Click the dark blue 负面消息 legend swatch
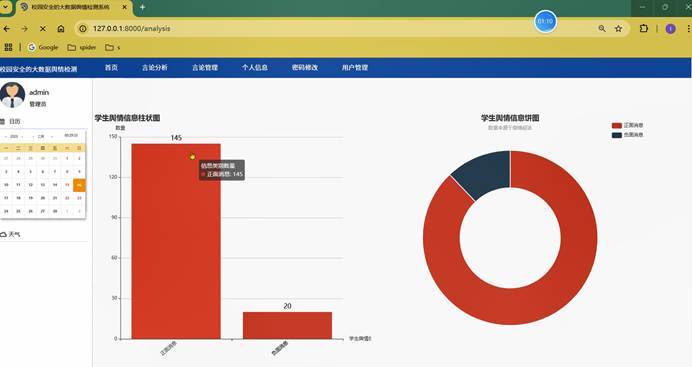Viewport: 692px width, 367px height. tap(617, 135)
